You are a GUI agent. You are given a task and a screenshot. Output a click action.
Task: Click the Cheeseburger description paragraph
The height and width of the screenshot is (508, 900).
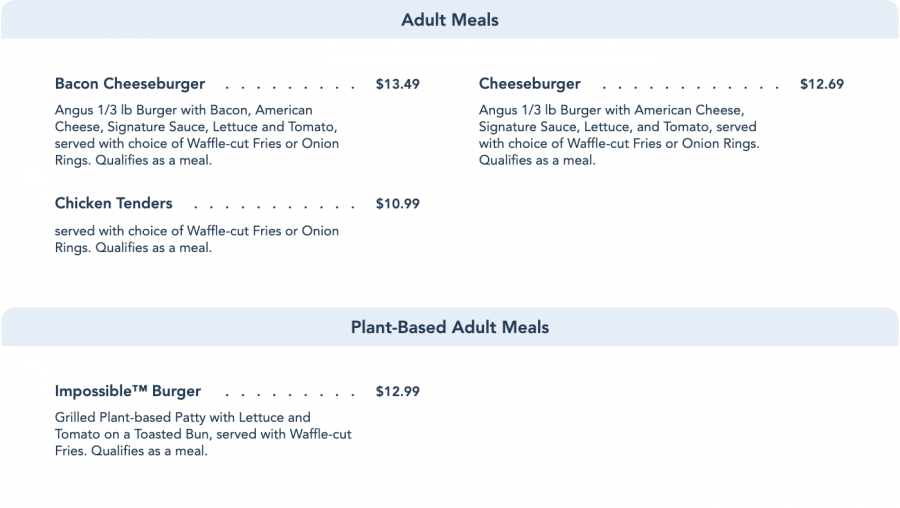(x=618, y=135)
